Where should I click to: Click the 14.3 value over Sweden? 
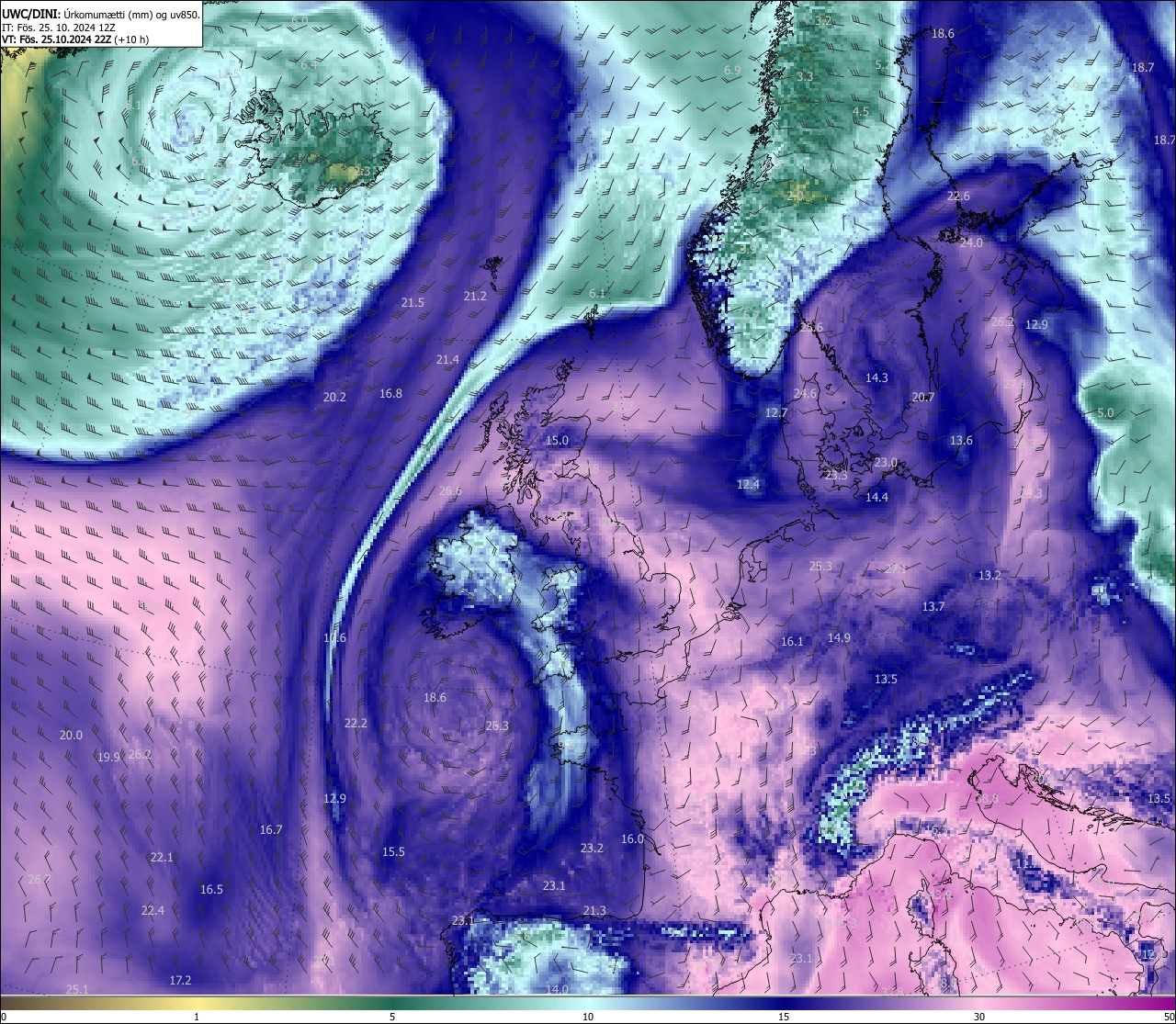(876, 378)
